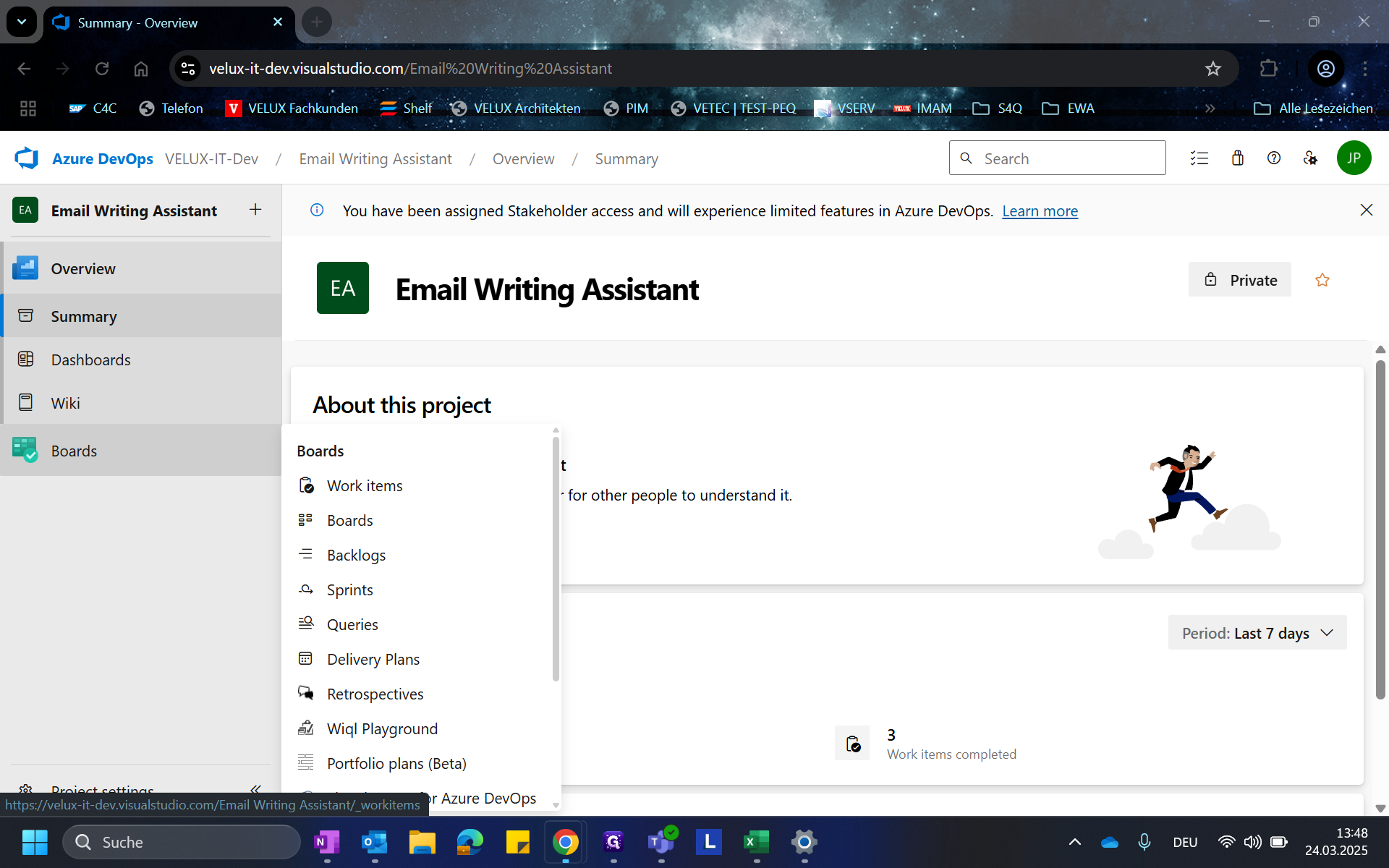Open Alle Lesezeichen folder
The image size is (1389, 868).
pyautogui.click(x=1313, y=108)
